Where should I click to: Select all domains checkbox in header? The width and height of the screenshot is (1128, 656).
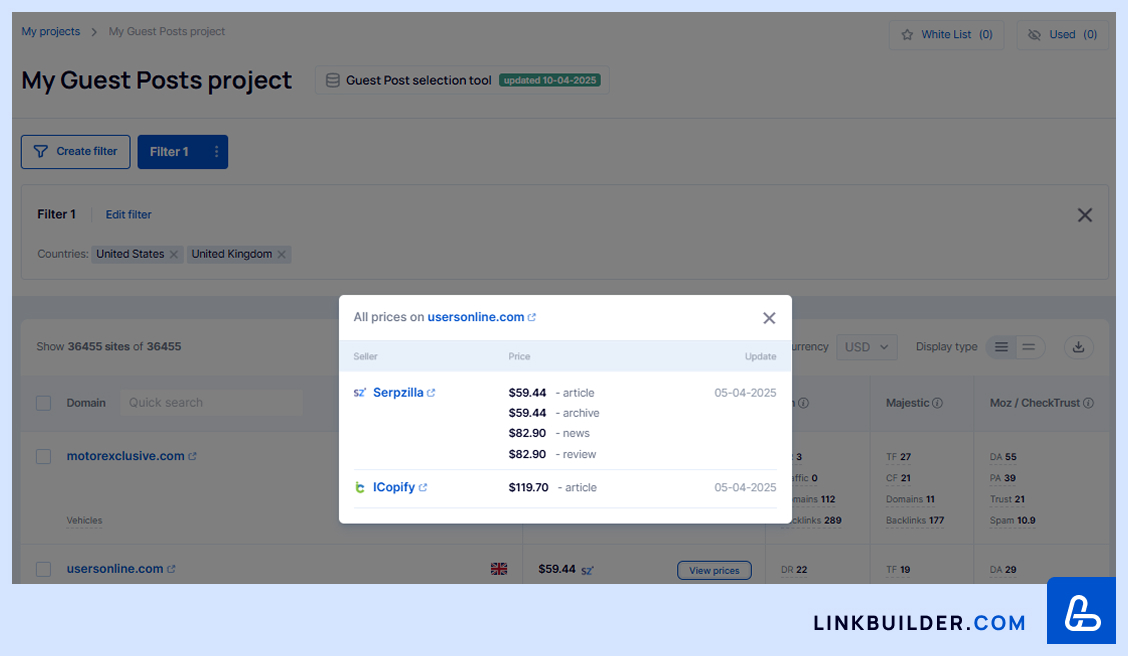44,403
